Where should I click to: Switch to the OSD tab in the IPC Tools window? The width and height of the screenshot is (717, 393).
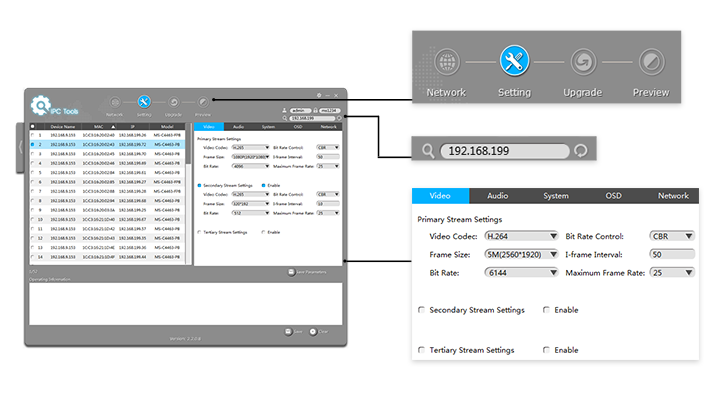pos(298,127)
